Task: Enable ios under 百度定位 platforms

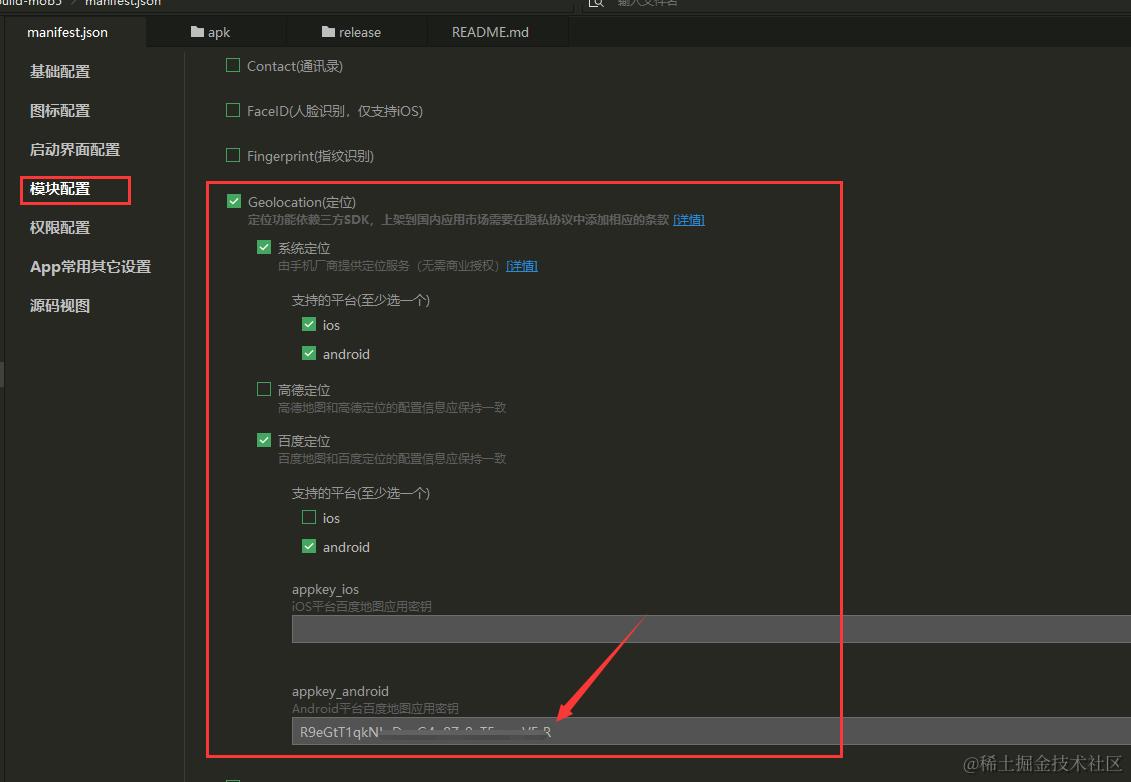Action: click(x=309, y=517)
